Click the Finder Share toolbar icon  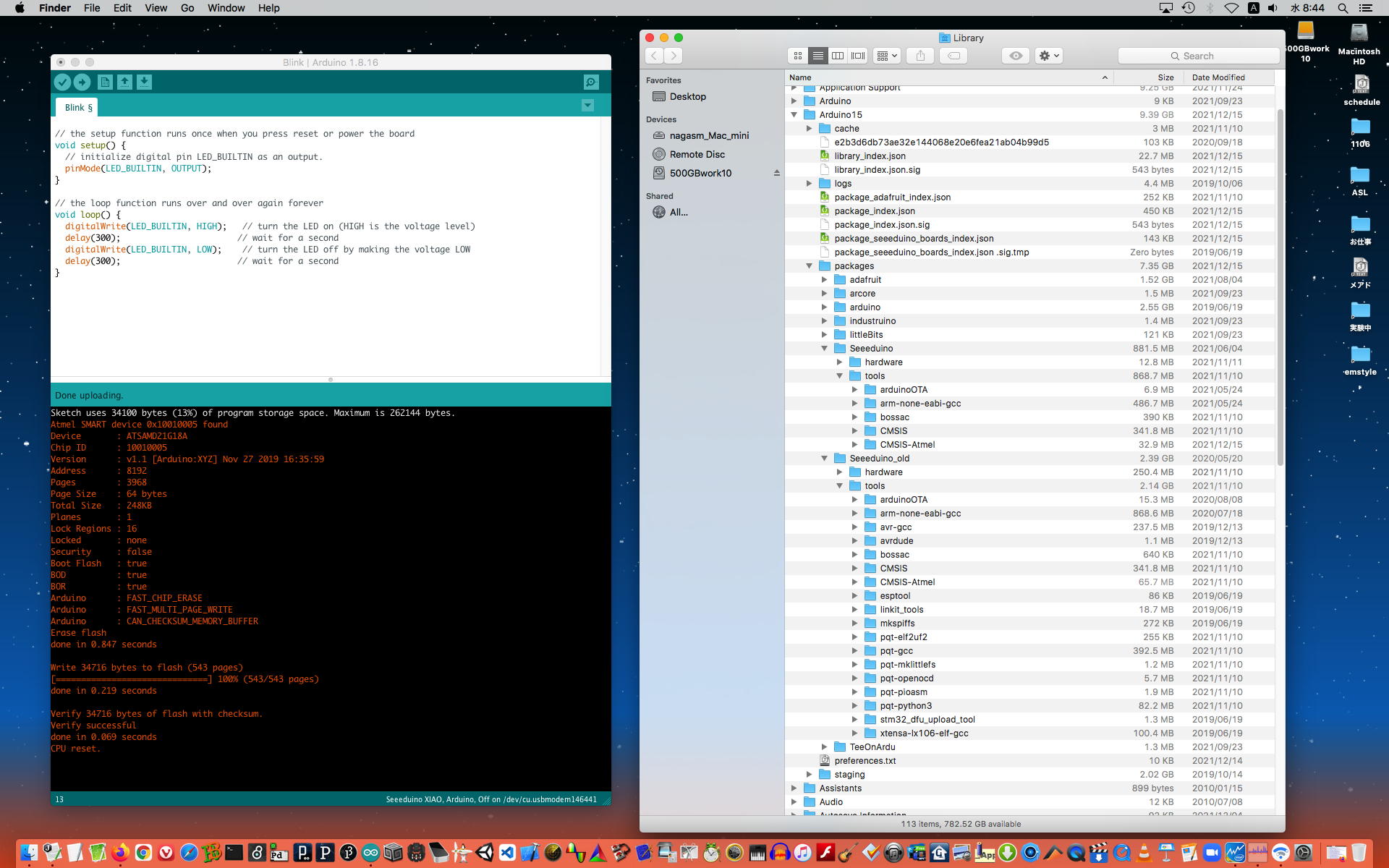coord(920,56)
